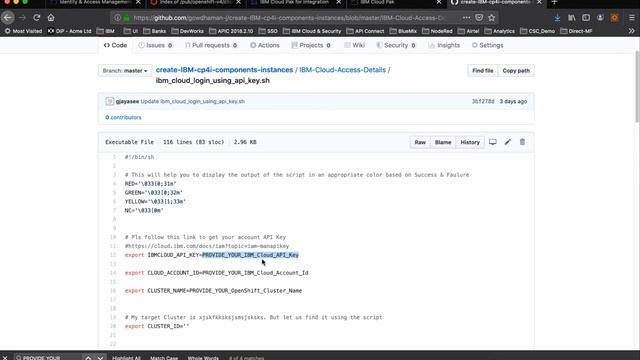Image resolution: width=640 pixels, height=360 pixels.
Task: Click the Copy path button
Action: 516,71
